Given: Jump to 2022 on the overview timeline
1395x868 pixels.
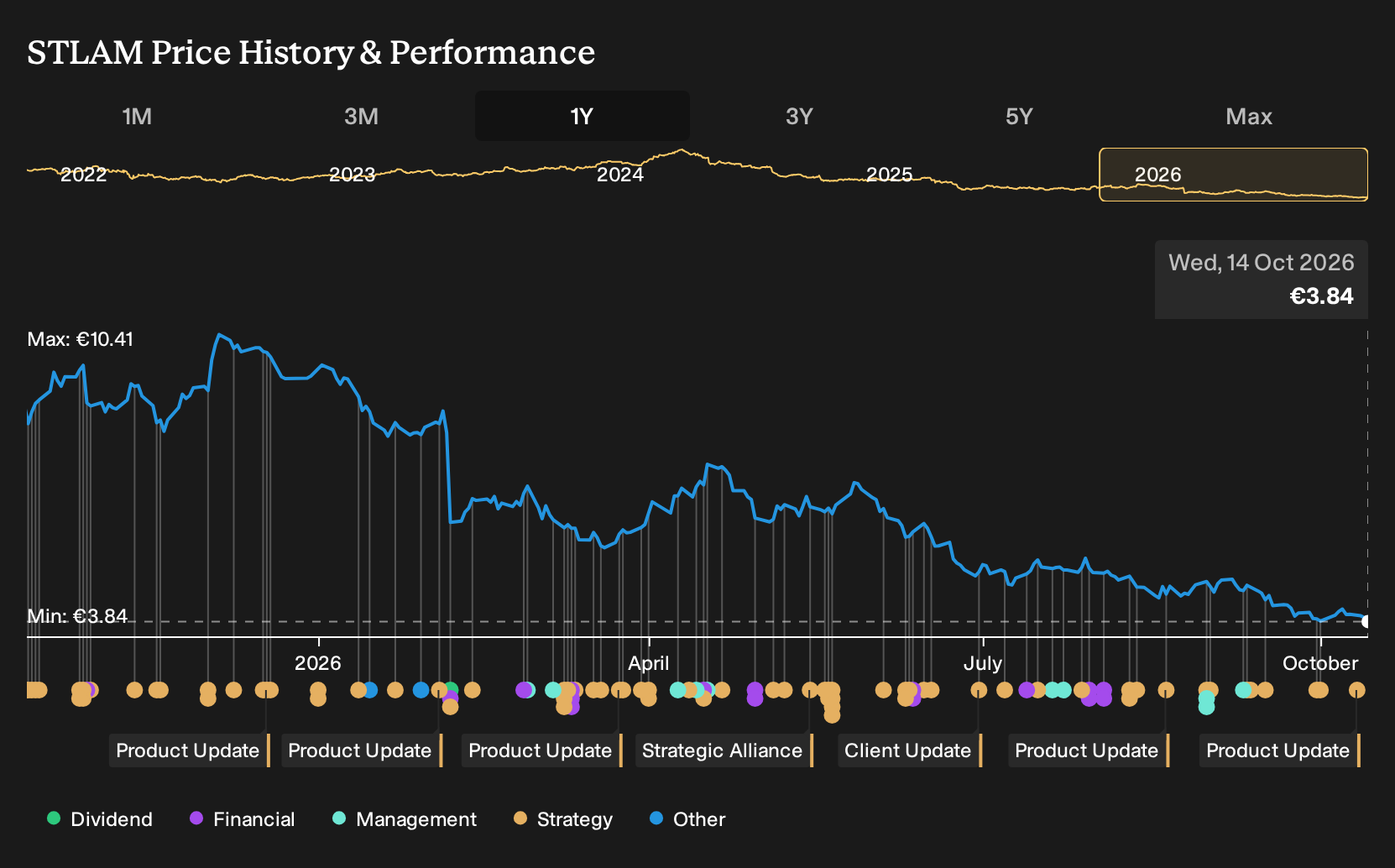Looking at the screenshot, I should 84,175.
